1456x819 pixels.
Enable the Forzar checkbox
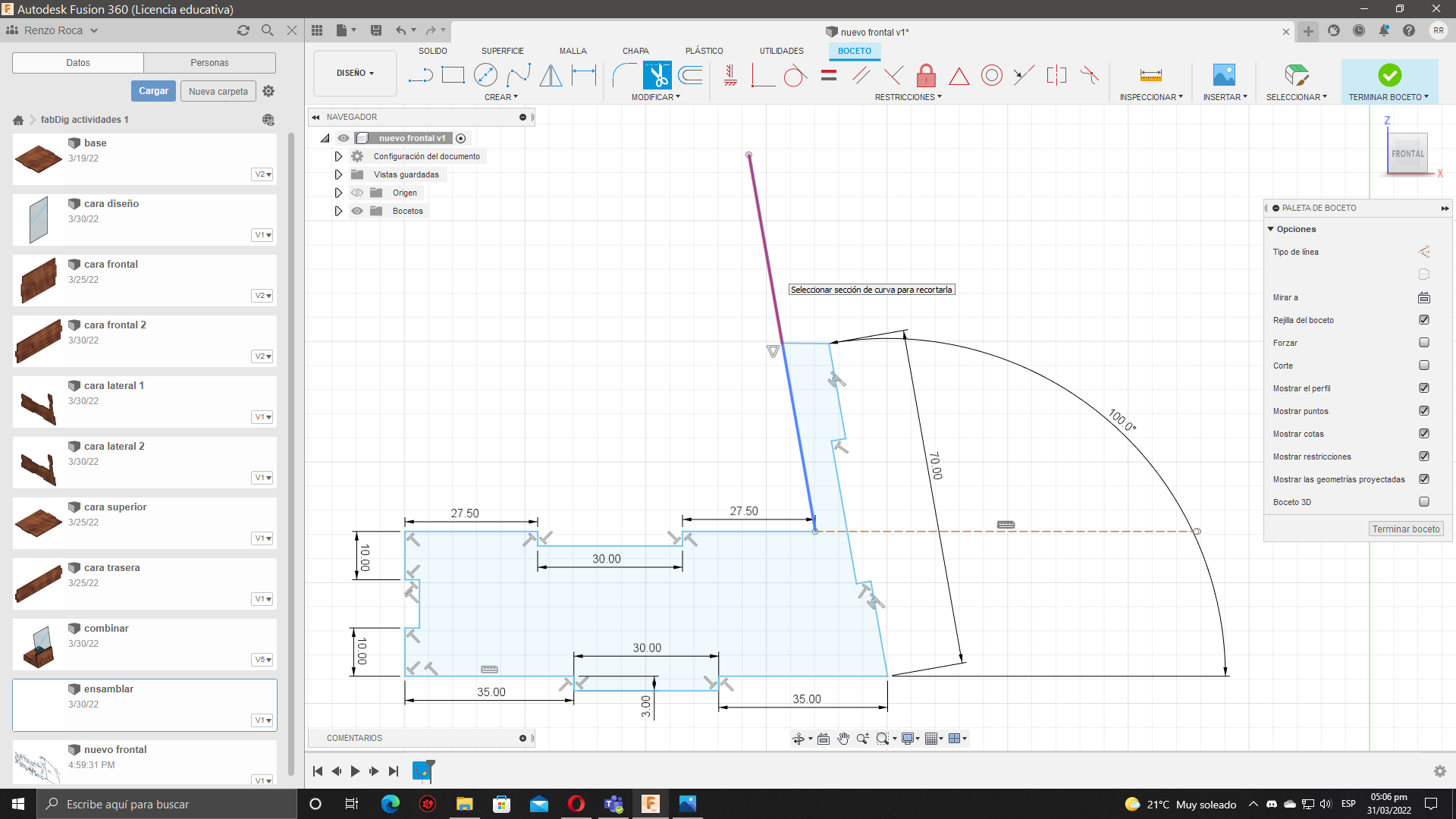tap(1423, 343)
